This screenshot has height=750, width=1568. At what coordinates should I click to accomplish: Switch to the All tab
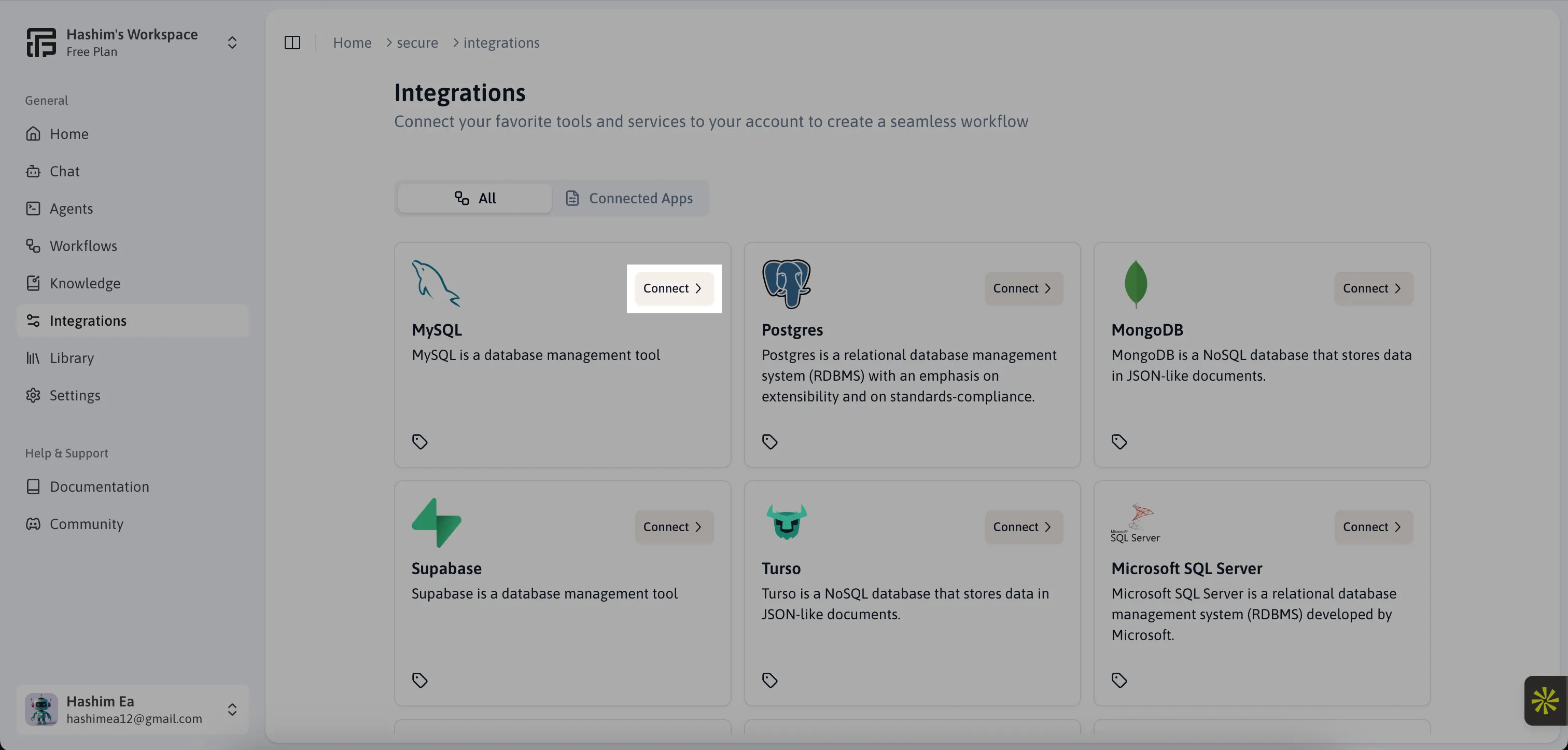tap(475, 198)
